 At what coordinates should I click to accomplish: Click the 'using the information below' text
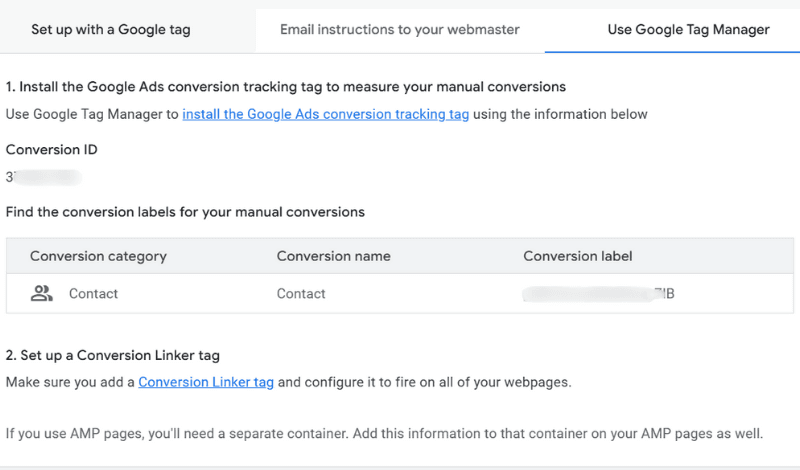560,114
